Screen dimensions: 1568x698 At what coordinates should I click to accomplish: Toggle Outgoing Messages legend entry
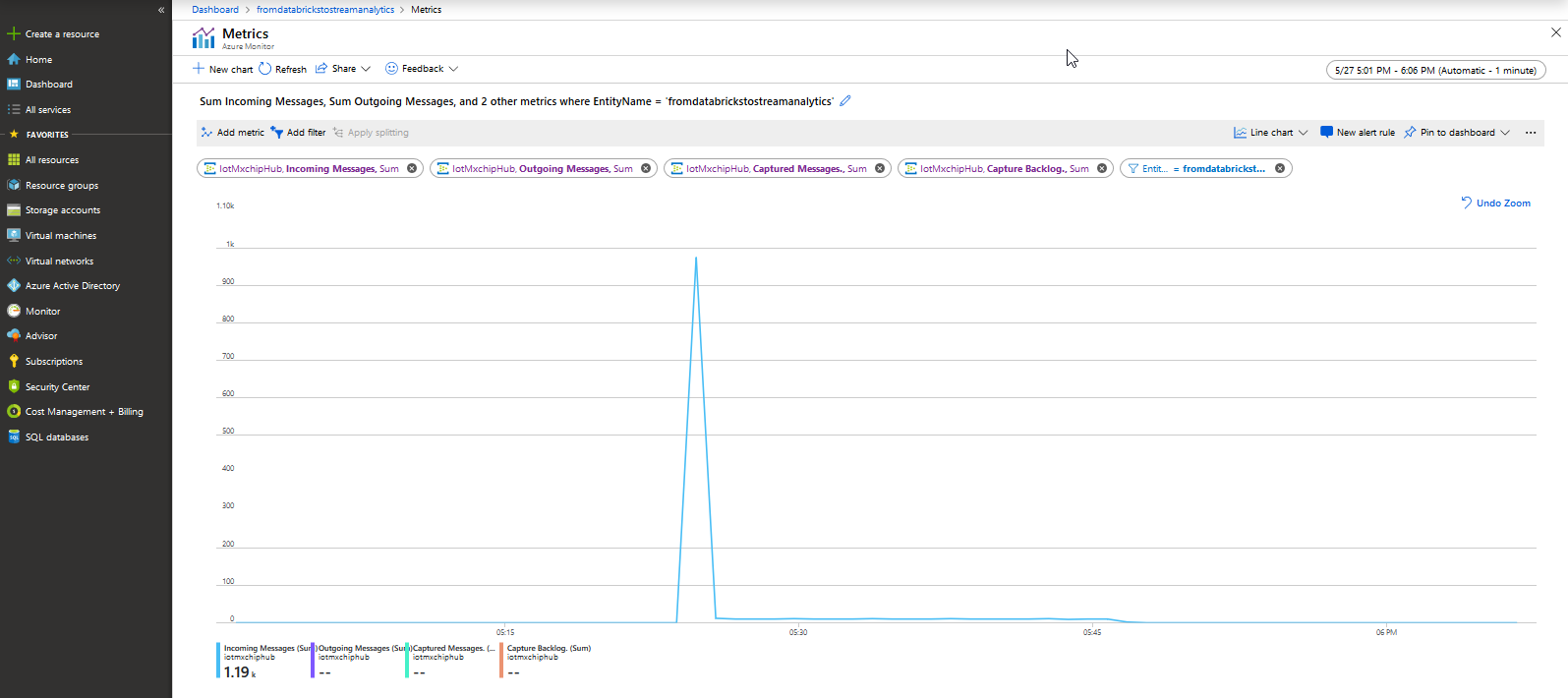(358, 661)
